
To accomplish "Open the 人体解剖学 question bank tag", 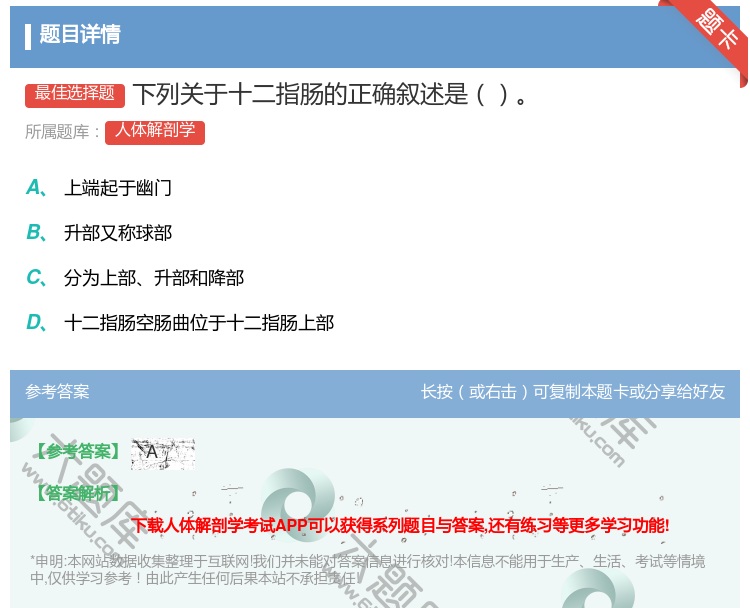I will [x=155, y=132].
